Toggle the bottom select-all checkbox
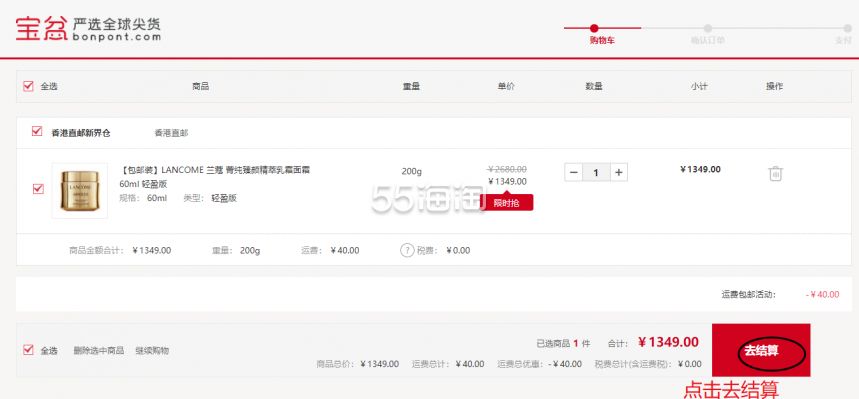 28,350
